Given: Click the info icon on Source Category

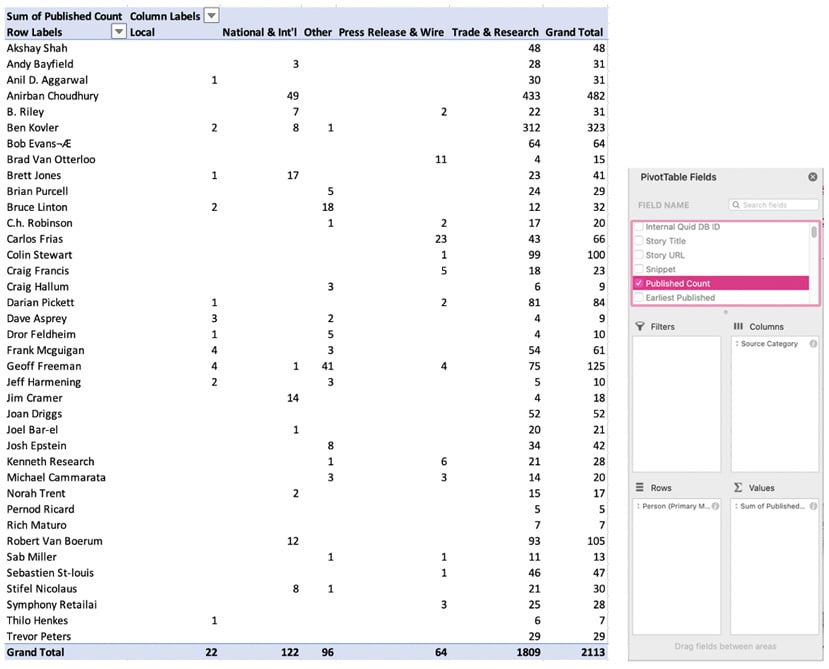Looking at the screenshot, I should pos(813,344).
